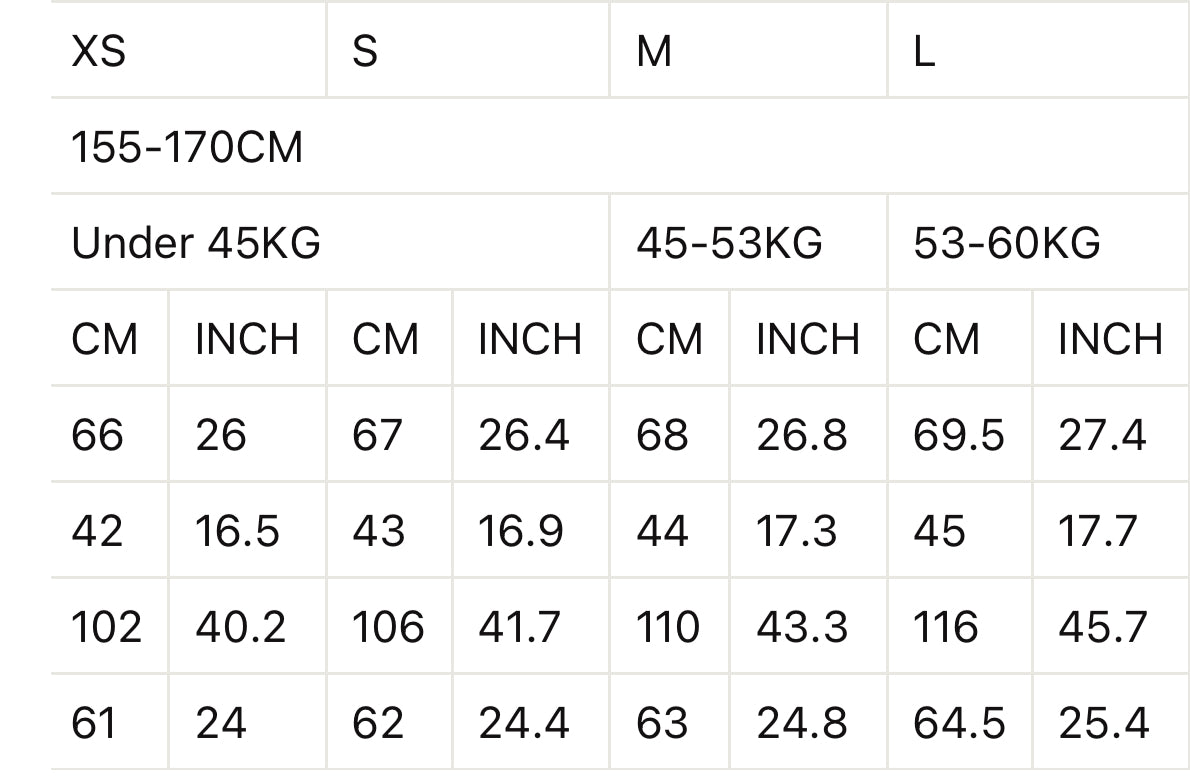Viewport: 1190px width, 783px height.
Task: Click the XS size column header
Action: (99, 51)
